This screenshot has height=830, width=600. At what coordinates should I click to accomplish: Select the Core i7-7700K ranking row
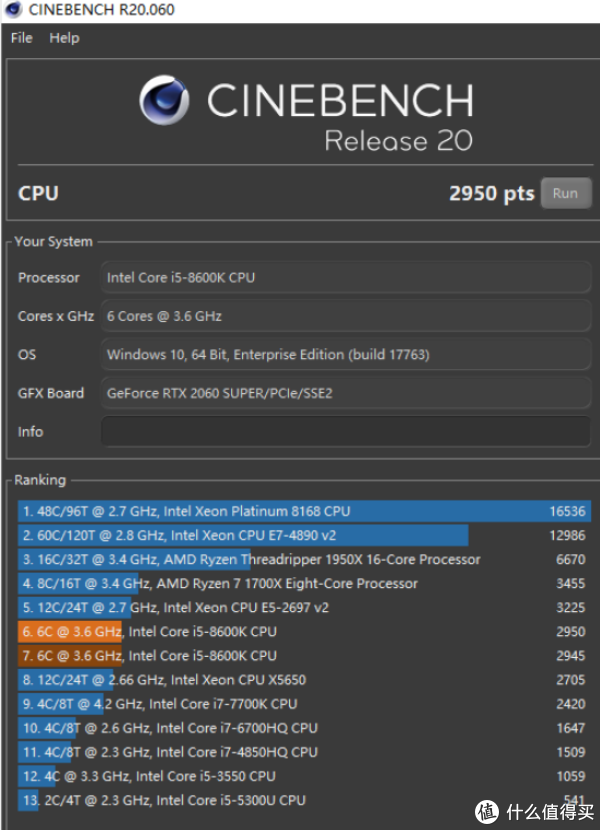(305, 704)
